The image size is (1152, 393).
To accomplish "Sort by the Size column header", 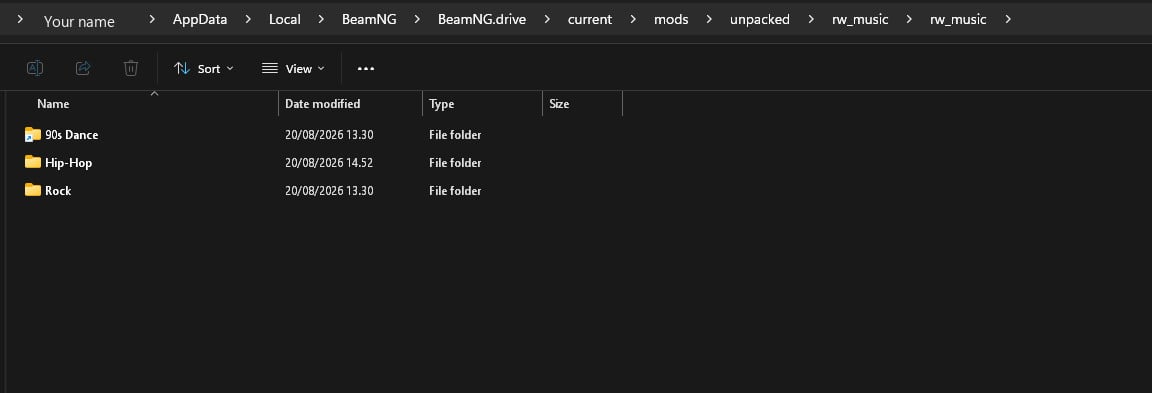I will pyautogui.click(x=559, y=104).
